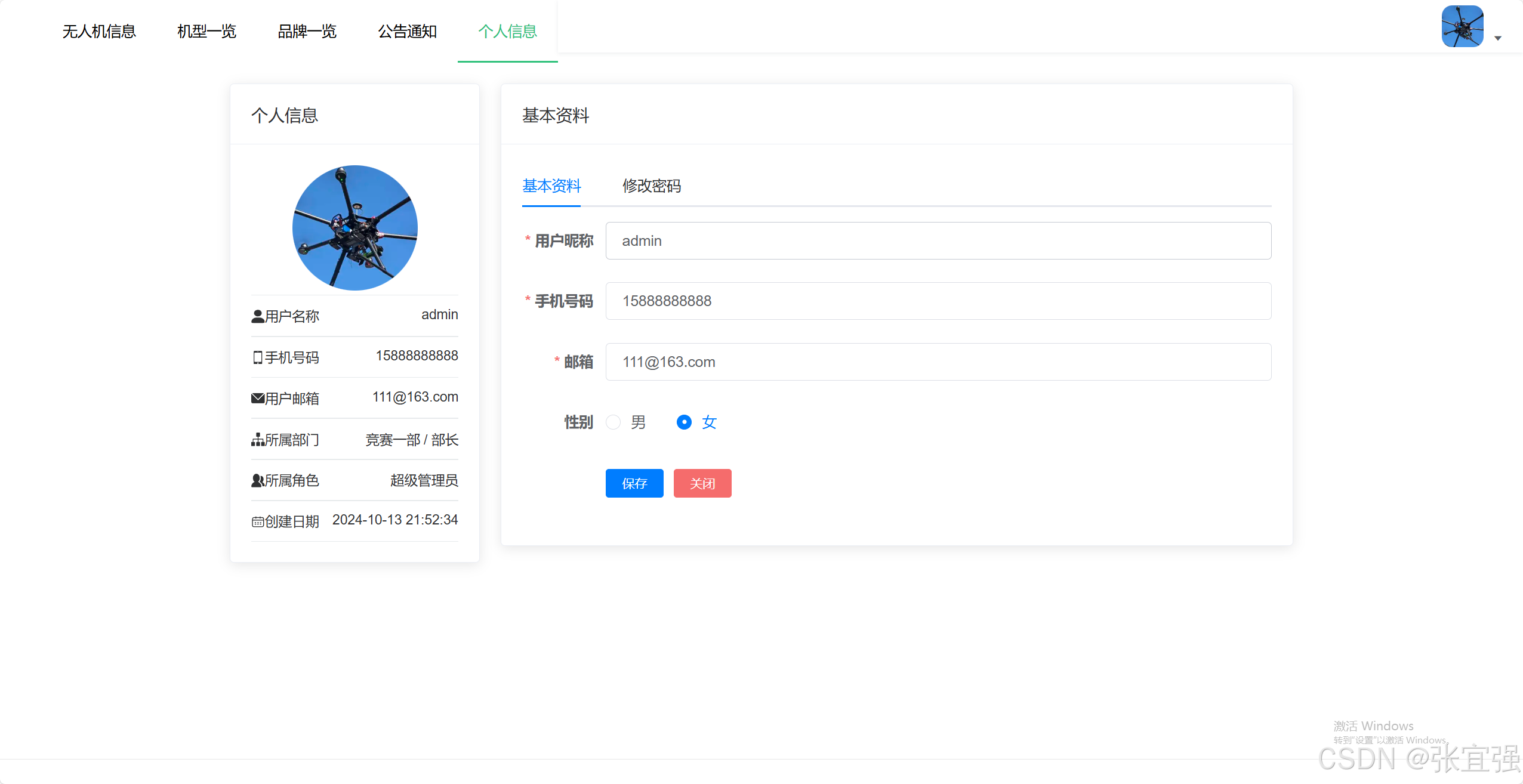The image size is (1523, 784).
Task: Click the 邮箱 email input field
Action: pos(937,362)
